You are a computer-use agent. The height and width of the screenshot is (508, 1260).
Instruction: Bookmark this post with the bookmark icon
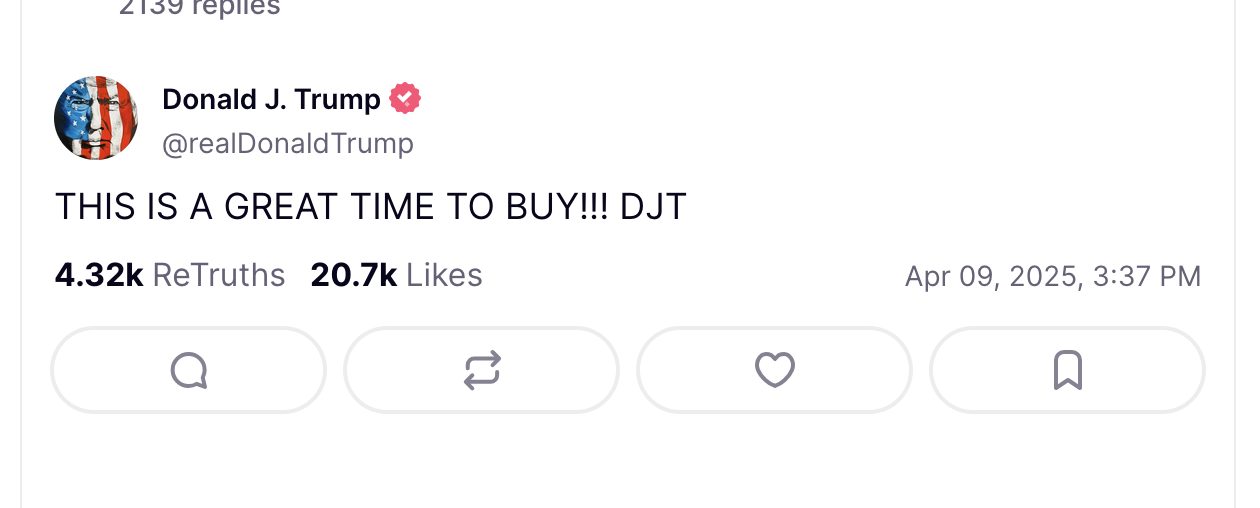[1067, 371]
